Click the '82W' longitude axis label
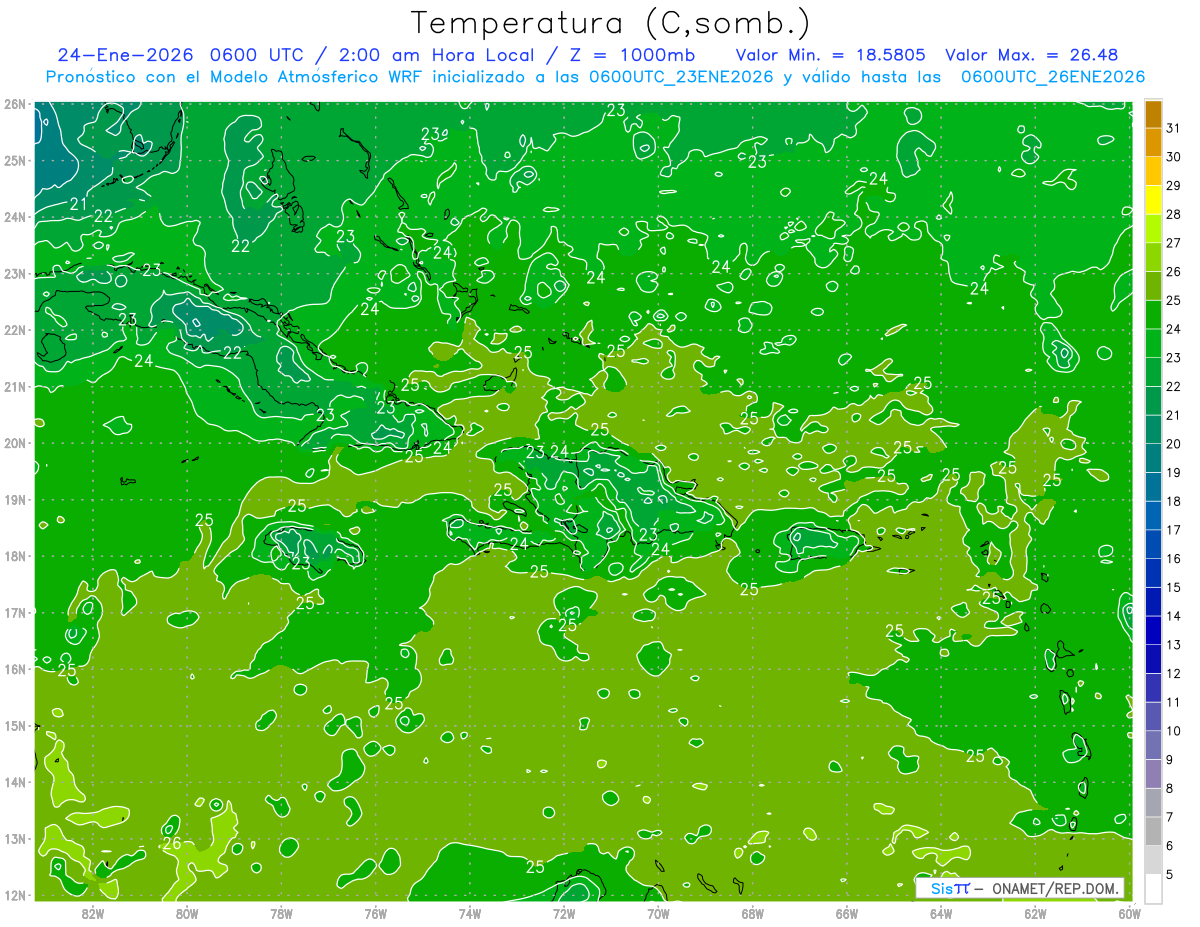This screenshot has width=1200, height=927. click(x=92, y=913)
